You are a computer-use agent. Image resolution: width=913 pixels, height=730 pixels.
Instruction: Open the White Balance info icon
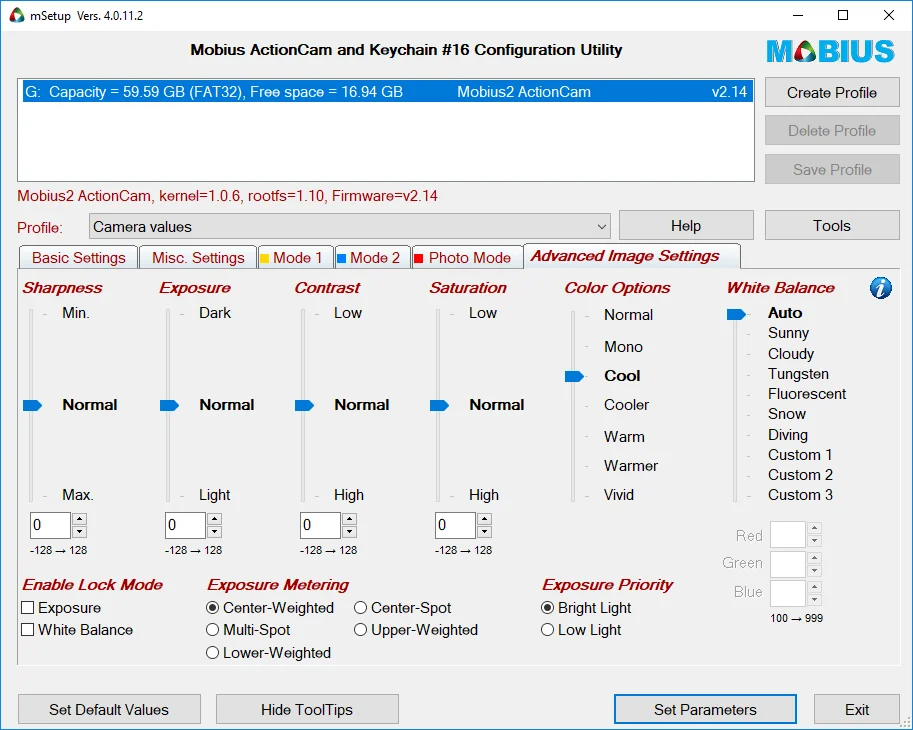point(880,288)
